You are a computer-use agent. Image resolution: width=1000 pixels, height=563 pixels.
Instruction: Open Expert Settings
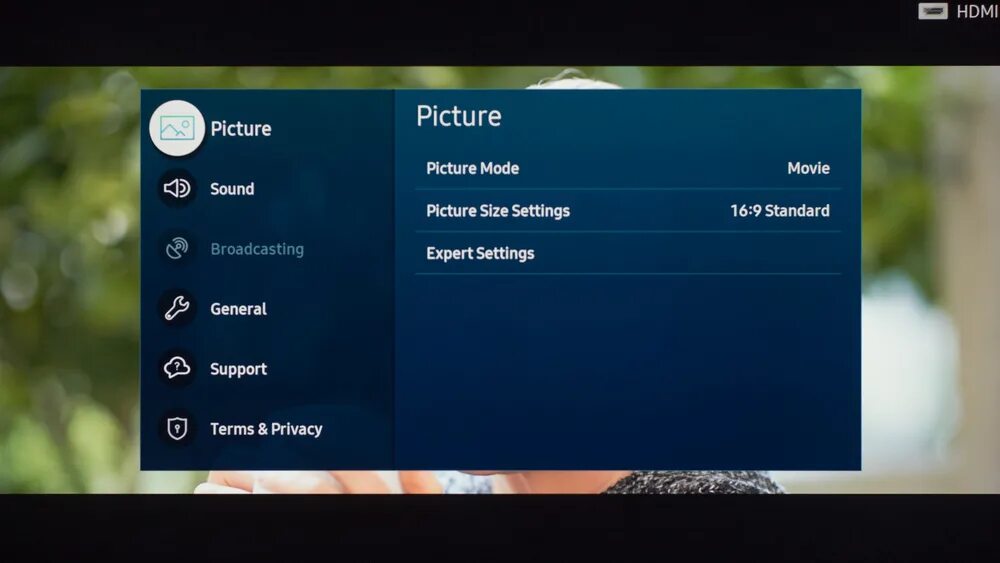pyautogui.click(x=628, y=253)
